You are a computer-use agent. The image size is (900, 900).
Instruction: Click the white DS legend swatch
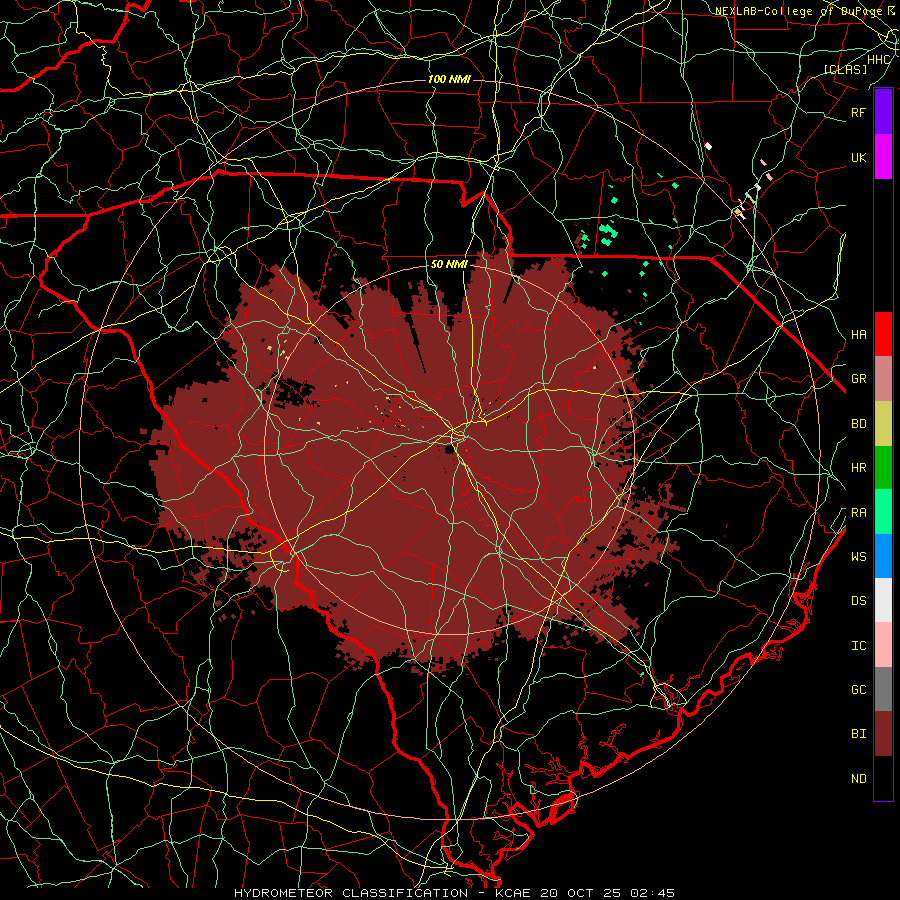click(x=883, y=600)
